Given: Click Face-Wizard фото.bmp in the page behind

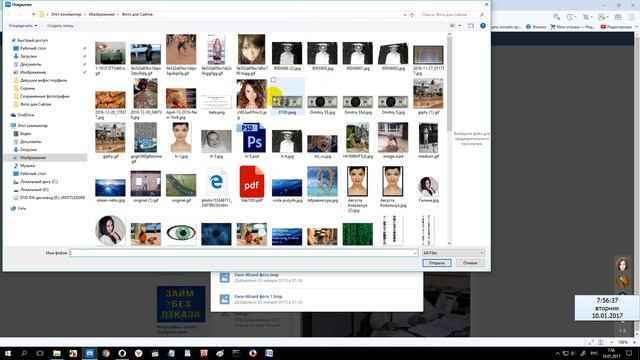Looking at the screenshot, I should click(x=257, y=275).
